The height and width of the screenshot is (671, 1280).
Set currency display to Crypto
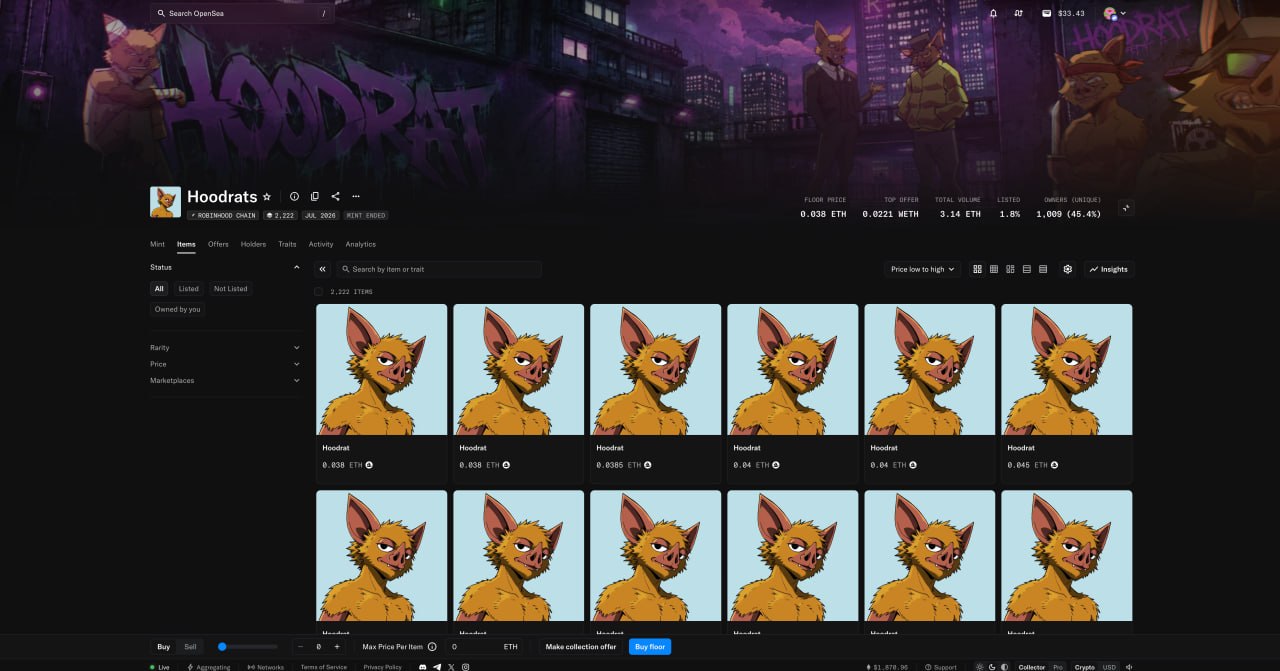pyautogui.click(x=1085, y=666)
